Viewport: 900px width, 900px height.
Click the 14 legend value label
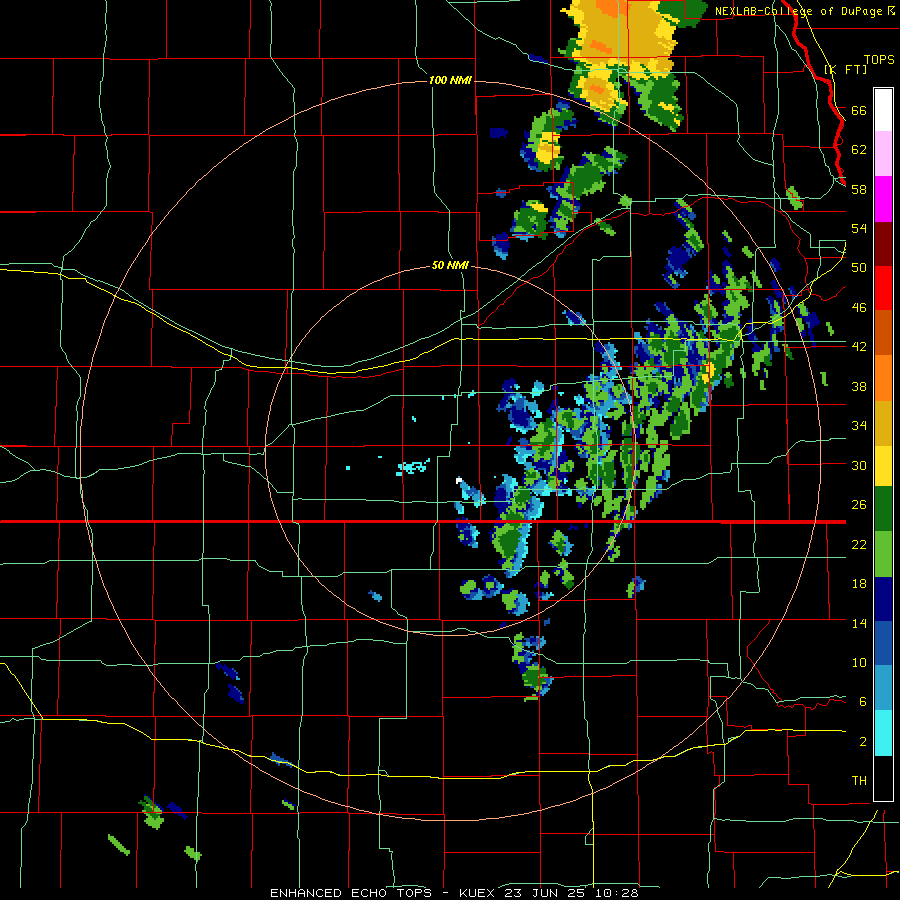click(859, 623)
